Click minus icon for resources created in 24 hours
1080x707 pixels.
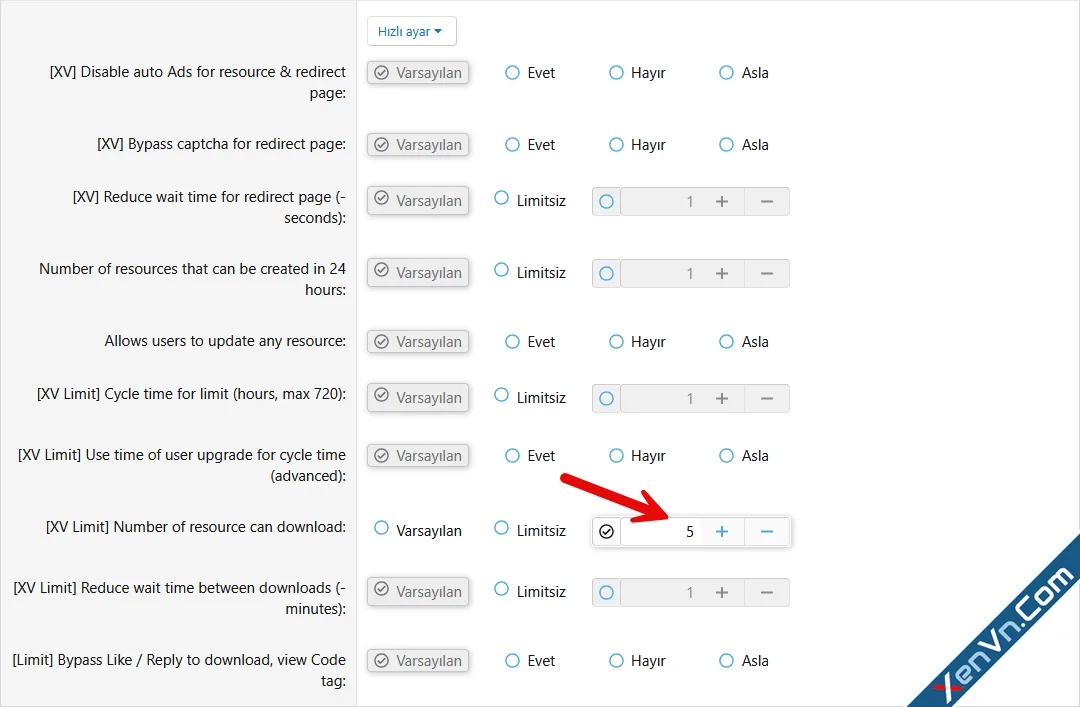pyautogui.click(x=767, y=274)
